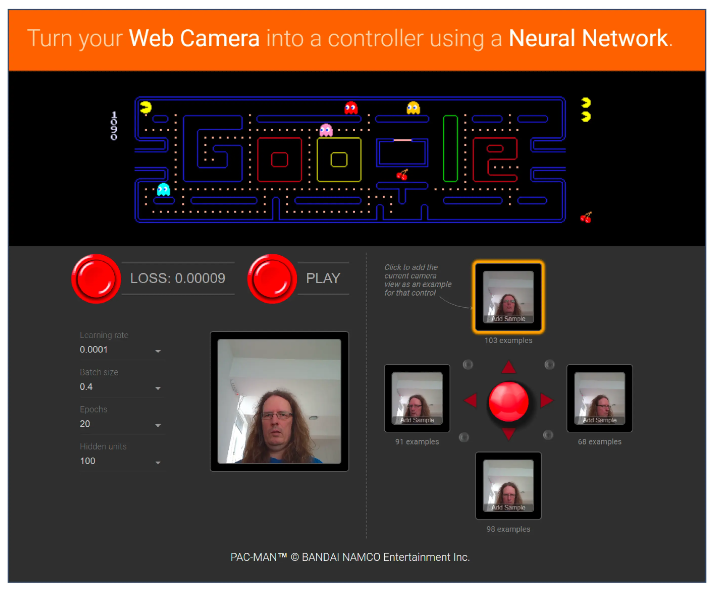Click the orange ghost in the maze

pos(413,108)
